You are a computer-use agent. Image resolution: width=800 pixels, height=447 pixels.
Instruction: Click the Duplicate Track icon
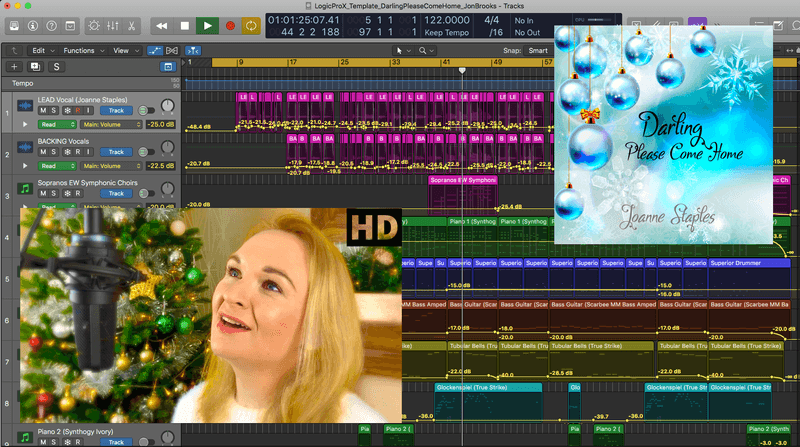pyautogui.click(x=35, y=67)
